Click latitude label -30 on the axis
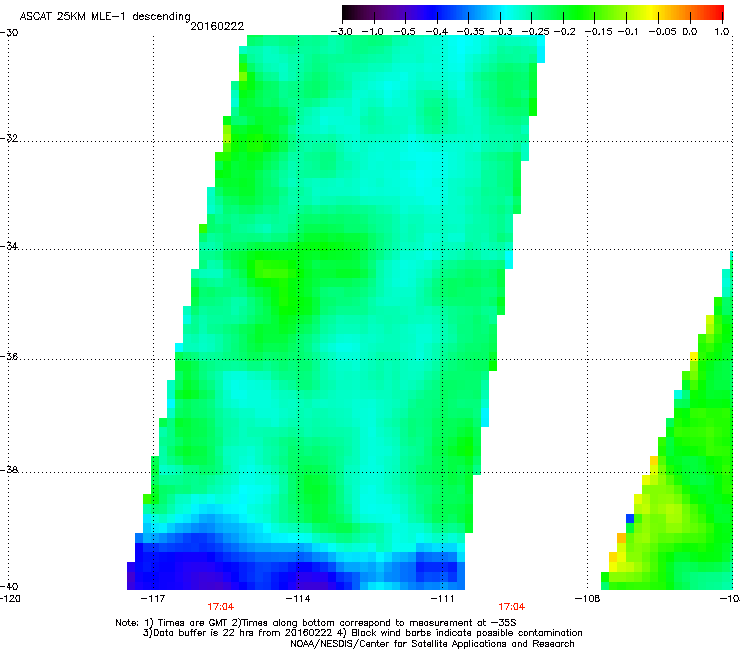740x650 pixels. click(x=9, y=33)
